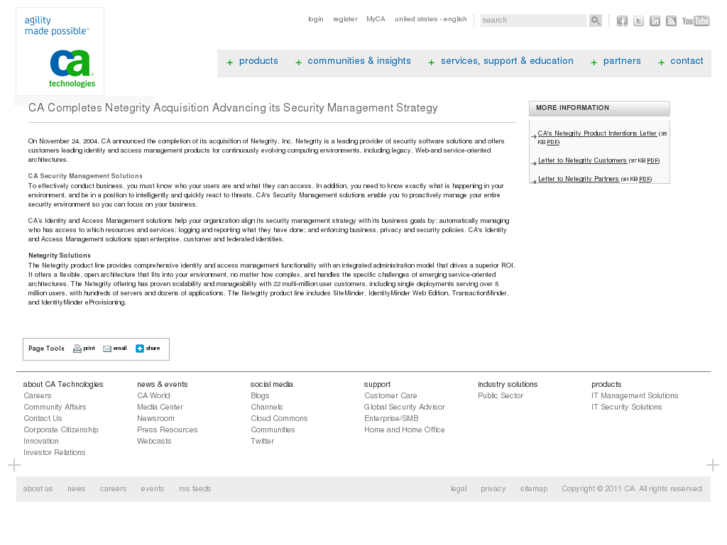Open Letter to Netegrity Partners PDF

tap(578, 179)
